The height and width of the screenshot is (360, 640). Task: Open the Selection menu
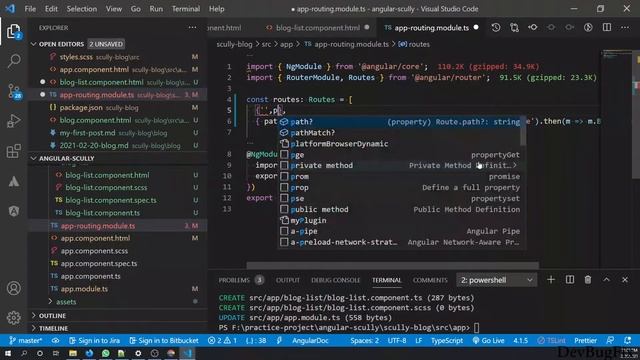click(x=82, y=9)
